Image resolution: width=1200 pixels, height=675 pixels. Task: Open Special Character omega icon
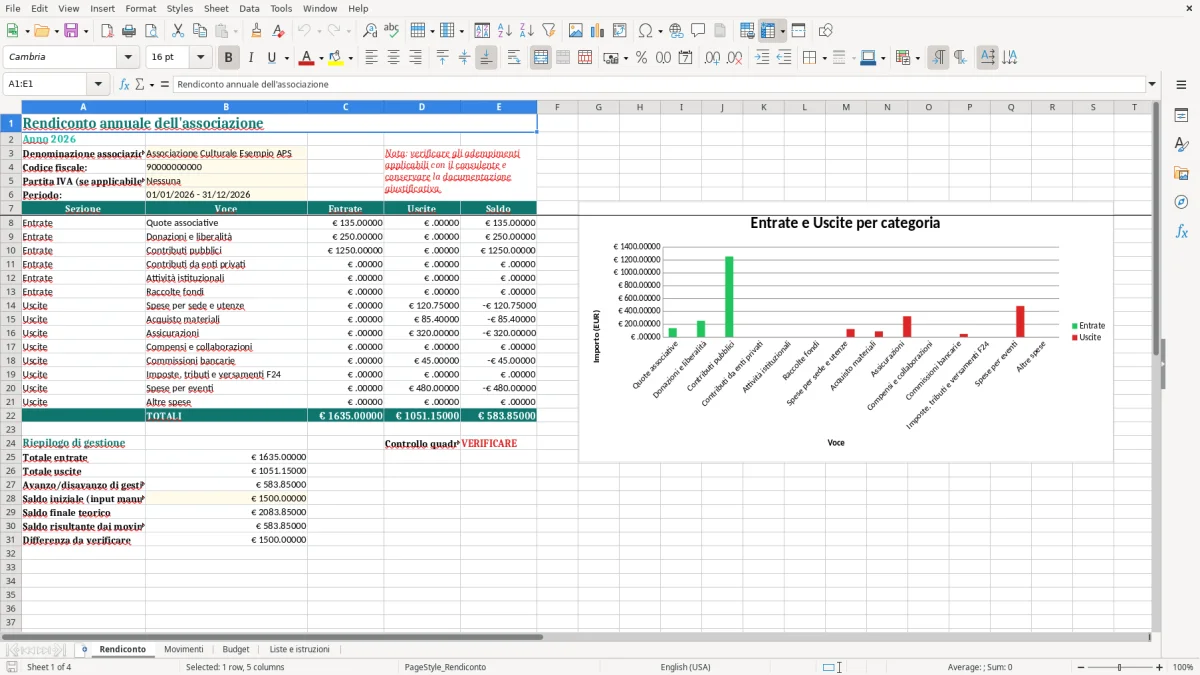(645, 31)
